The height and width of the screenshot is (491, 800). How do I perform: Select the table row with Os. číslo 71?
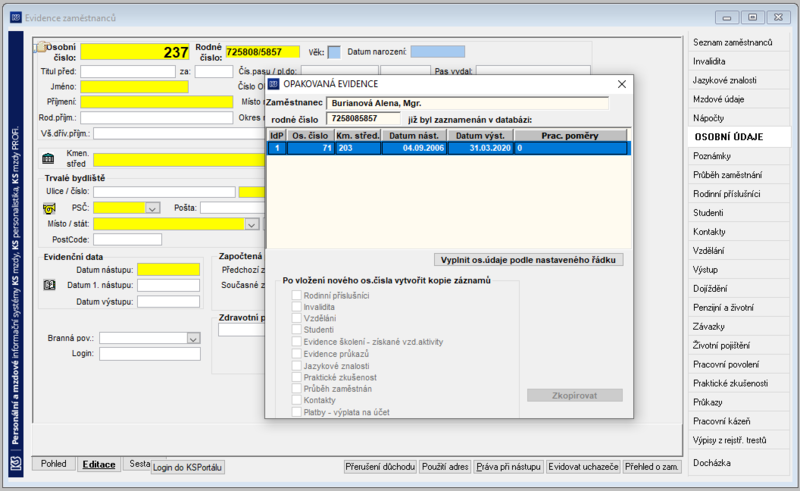[x=449, y=148]
